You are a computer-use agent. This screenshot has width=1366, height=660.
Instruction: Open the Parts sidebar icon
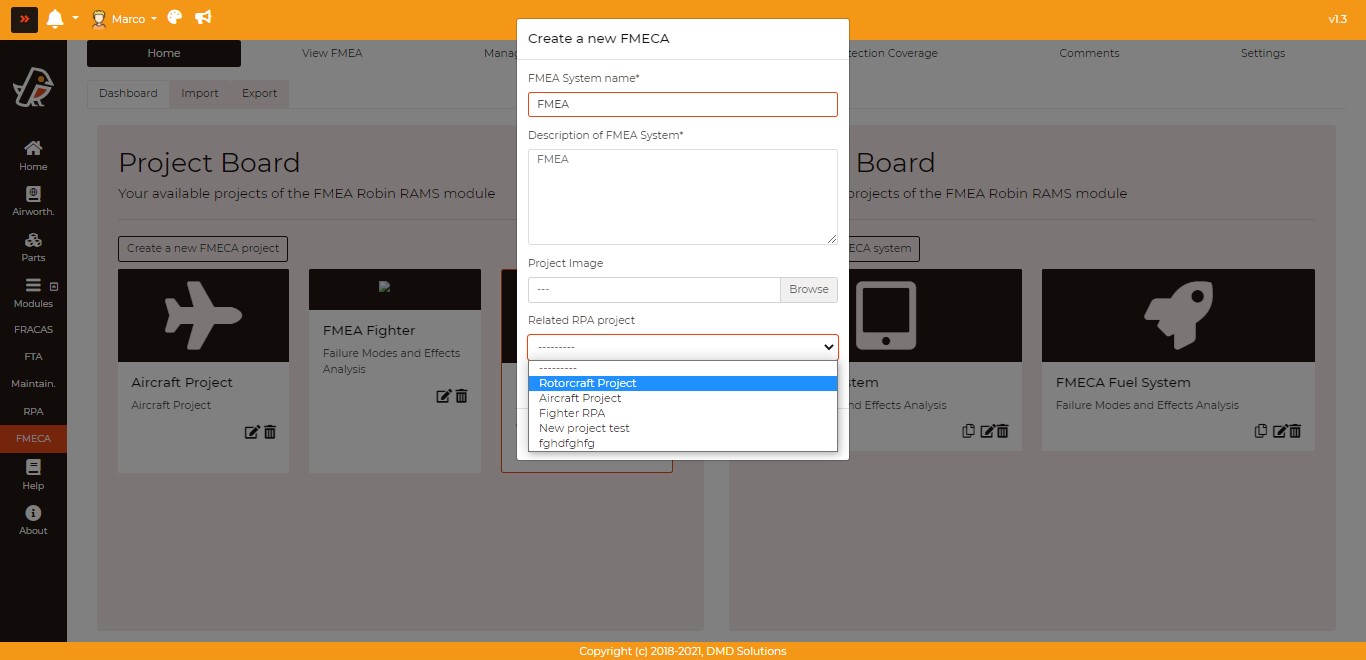(33, 247)
